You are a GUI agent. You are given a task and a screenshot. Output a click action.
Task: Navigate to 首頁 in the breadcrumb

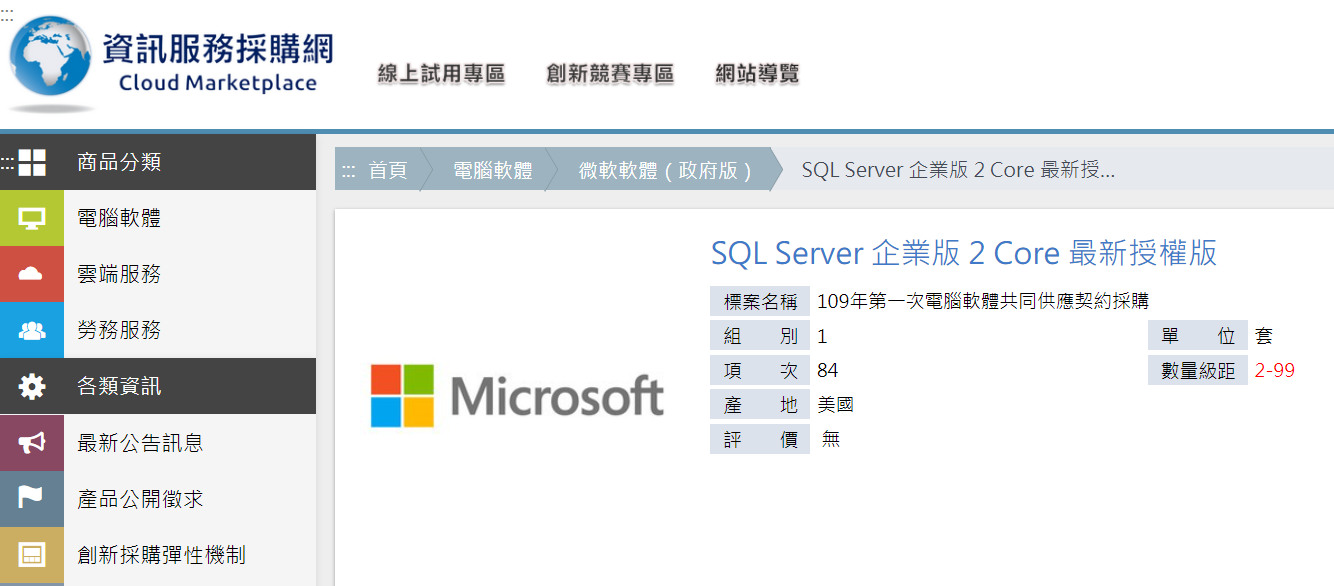[388, 170]
